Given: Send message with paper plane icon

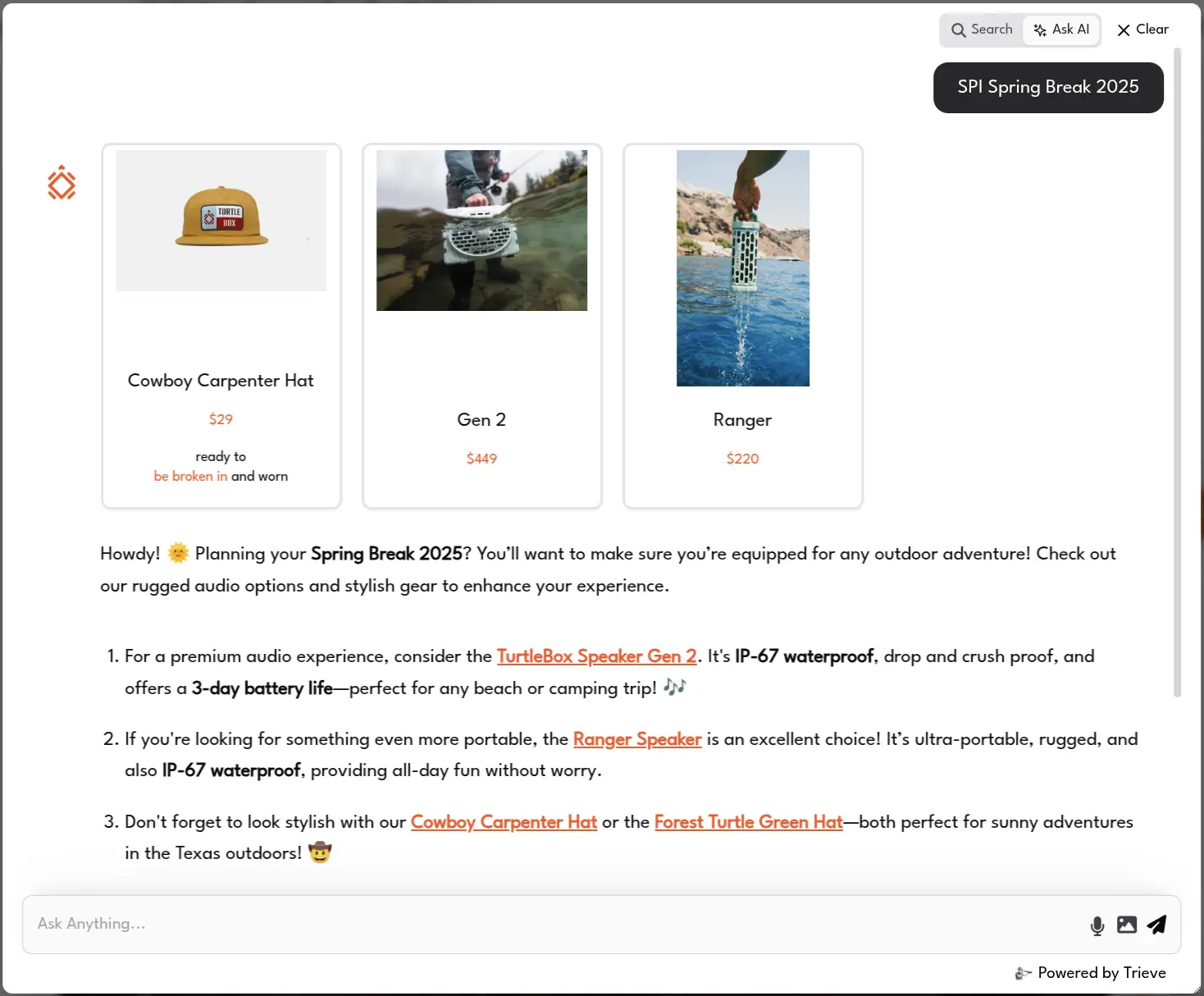Looking at the screenshot, I should click(1156, 925).
